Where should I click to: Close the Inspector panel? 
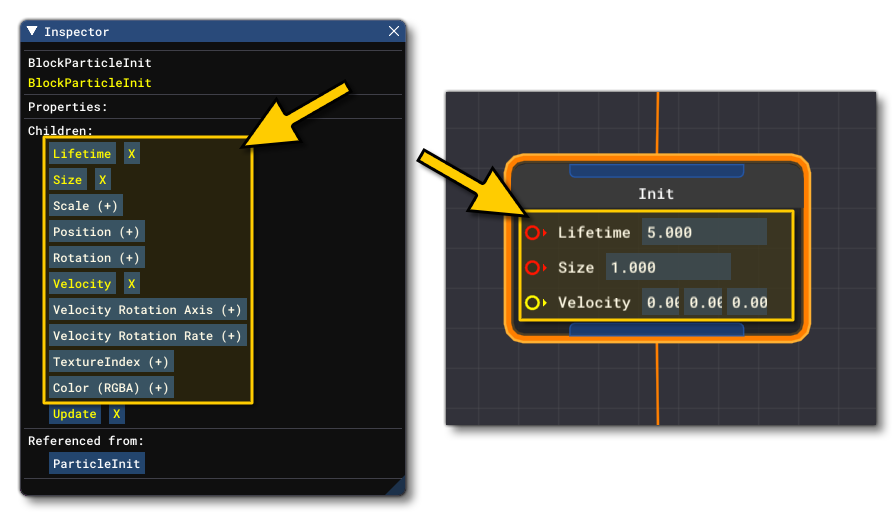[394, 32]
